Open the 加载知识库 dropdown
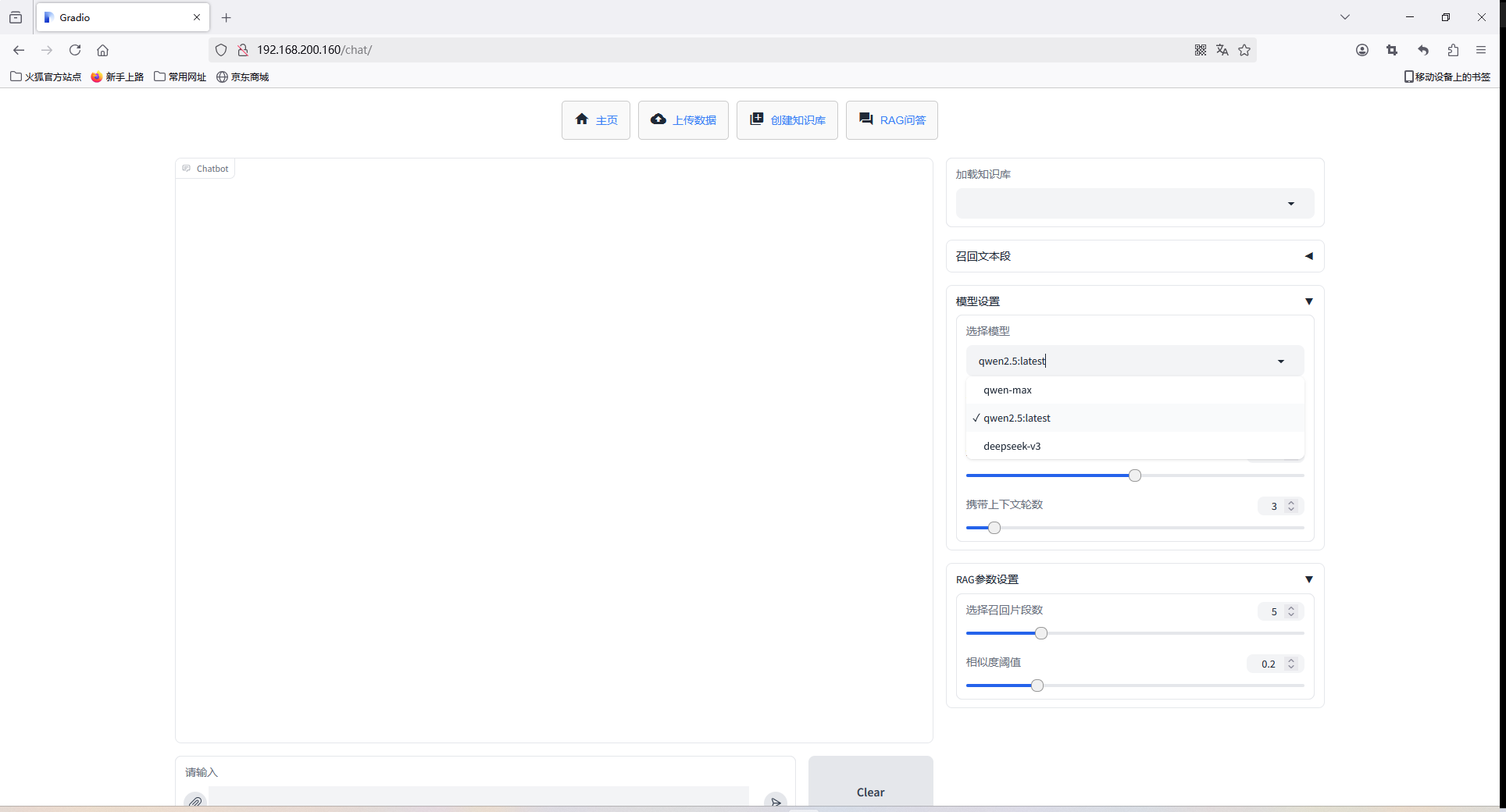This screenshot has width=1506, height=812. tap(1134, 204)
